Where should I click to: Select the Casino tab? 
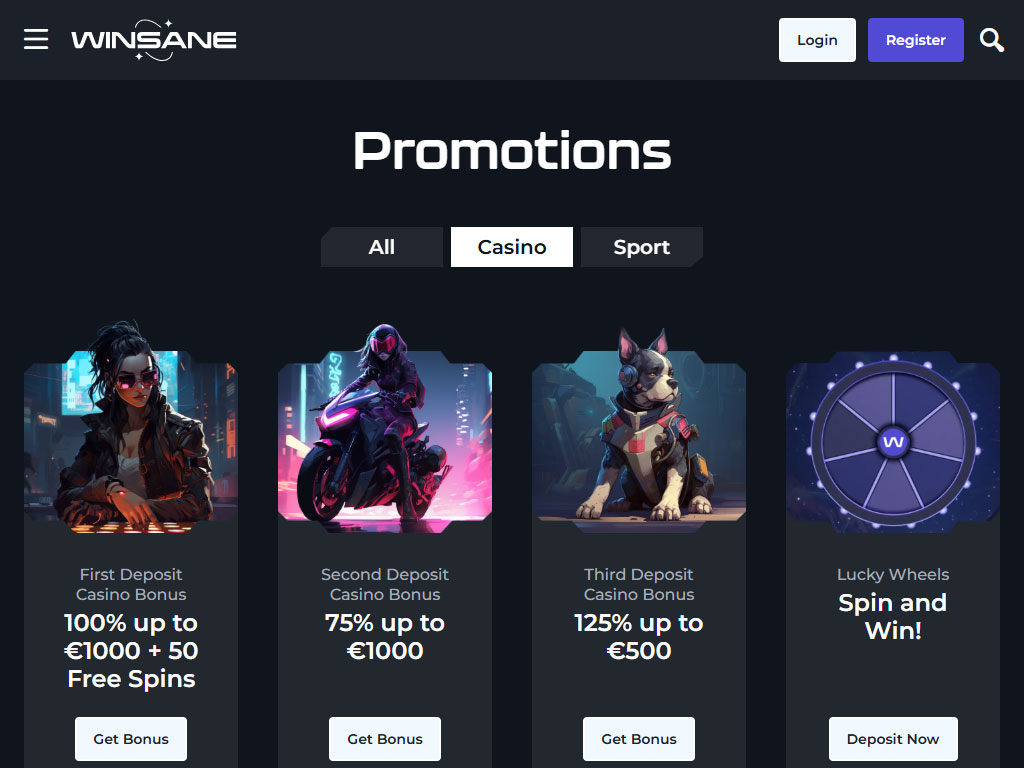point(512,247)
